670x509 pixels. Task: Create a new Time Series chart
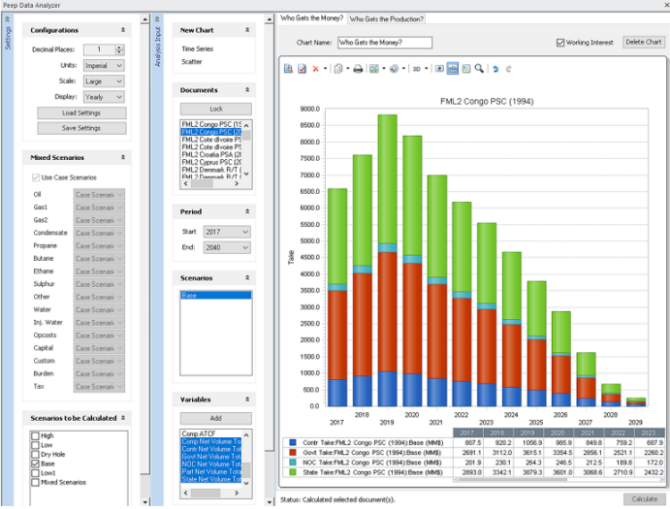click(x=197, y=49)
